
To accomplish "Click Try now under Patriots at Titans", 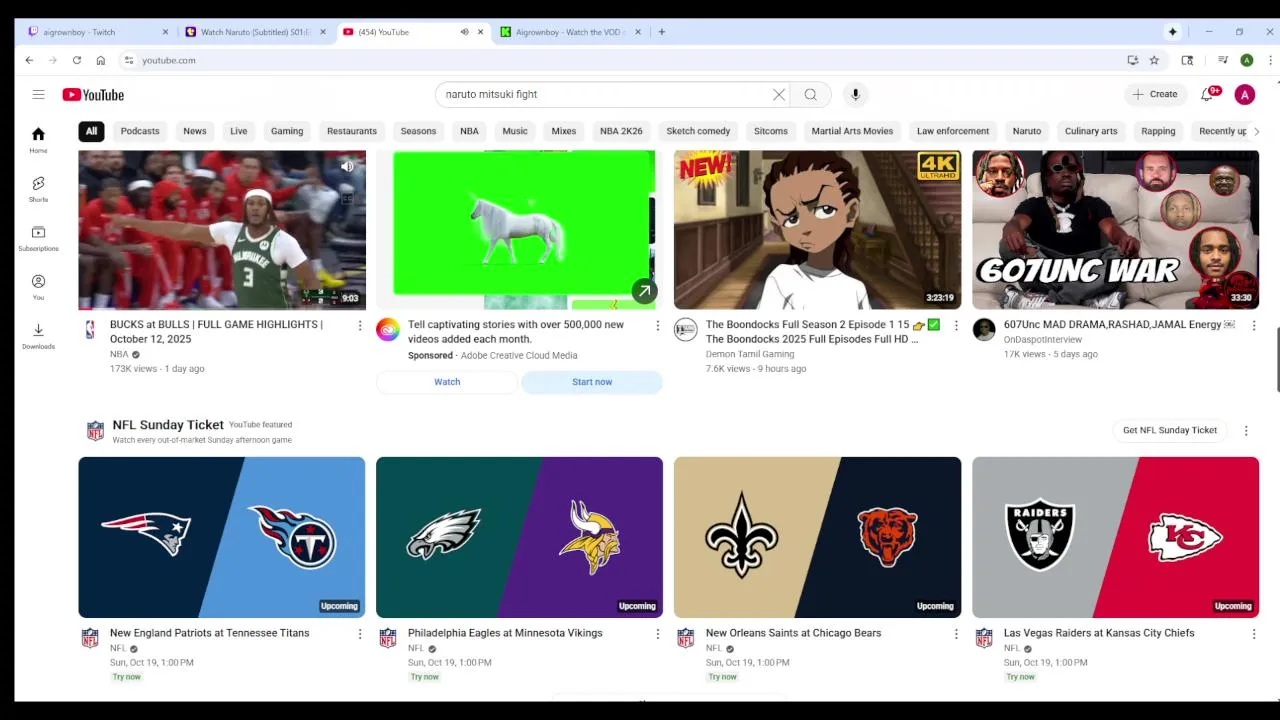I will pos(127,677).
